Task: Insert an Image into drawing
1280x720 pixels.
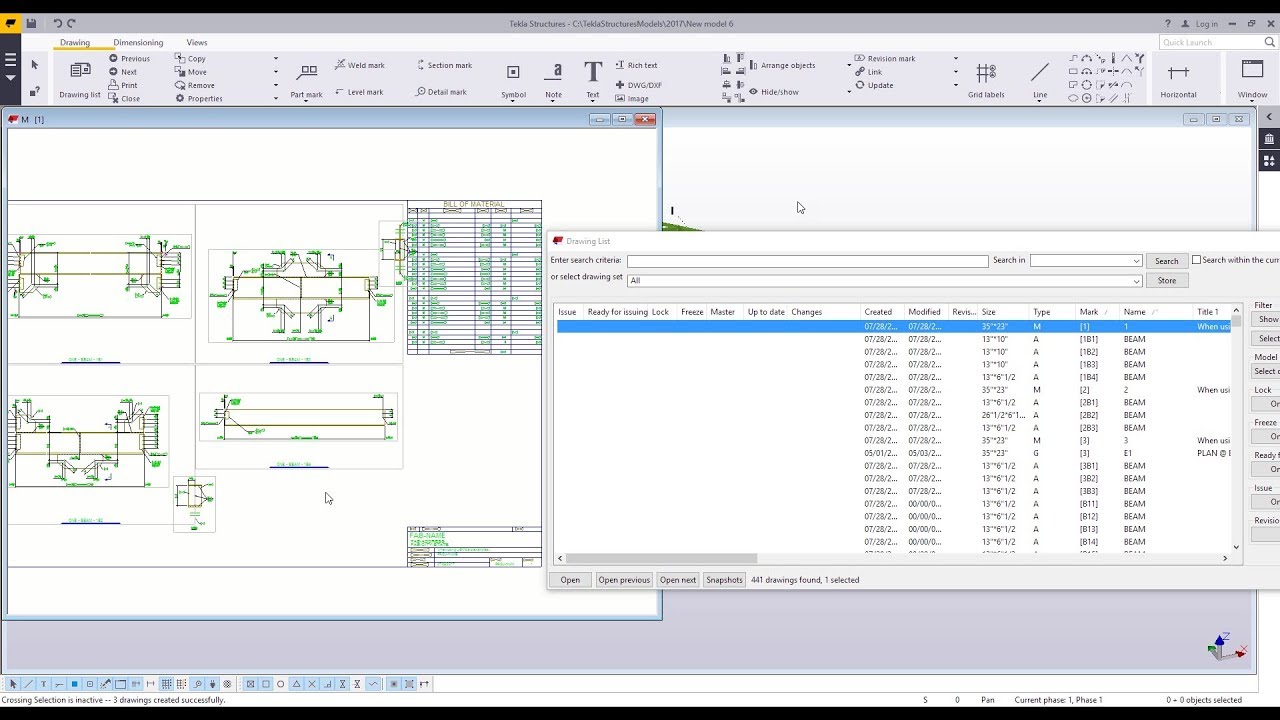Action: pyautogui.click(x=632, y=98)
